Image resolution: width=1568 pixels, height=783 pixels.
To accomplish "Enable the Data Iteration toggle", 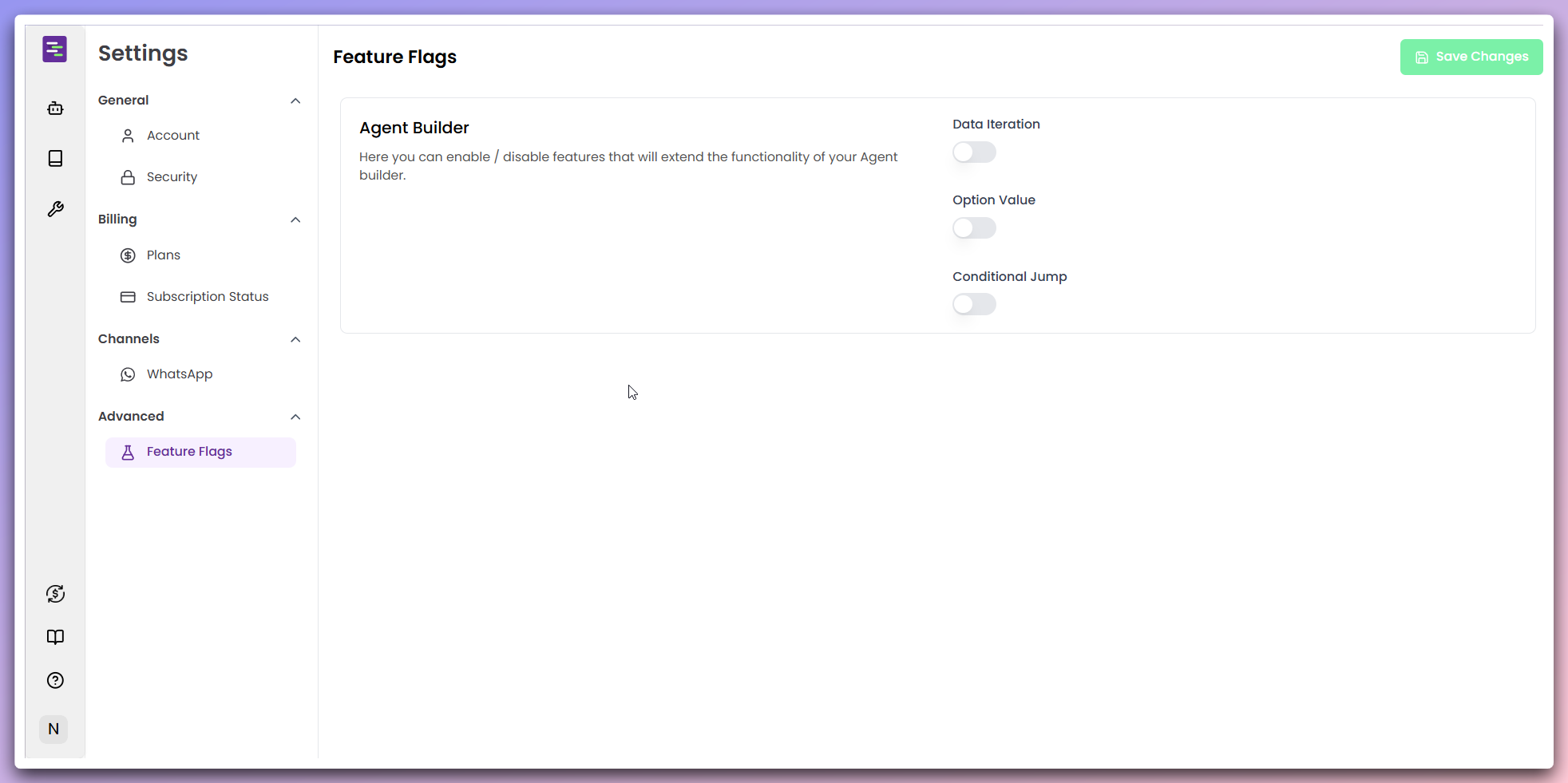I will pos(974,152).
